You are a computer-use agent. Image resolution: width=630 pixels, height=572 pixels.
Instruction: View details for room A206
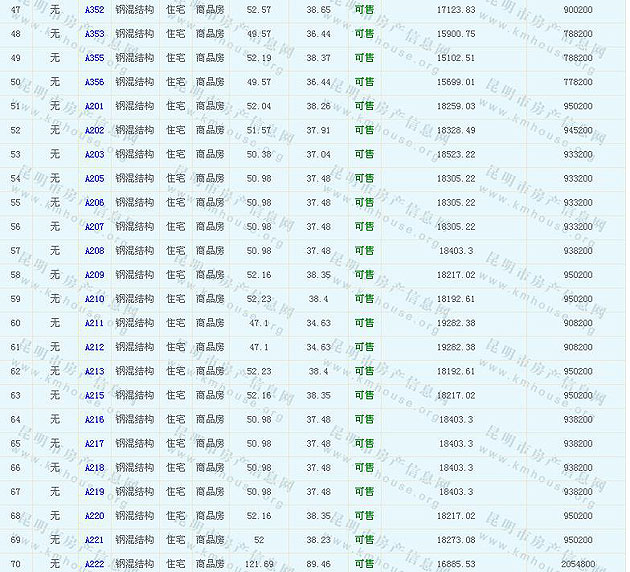pos(94,203)
